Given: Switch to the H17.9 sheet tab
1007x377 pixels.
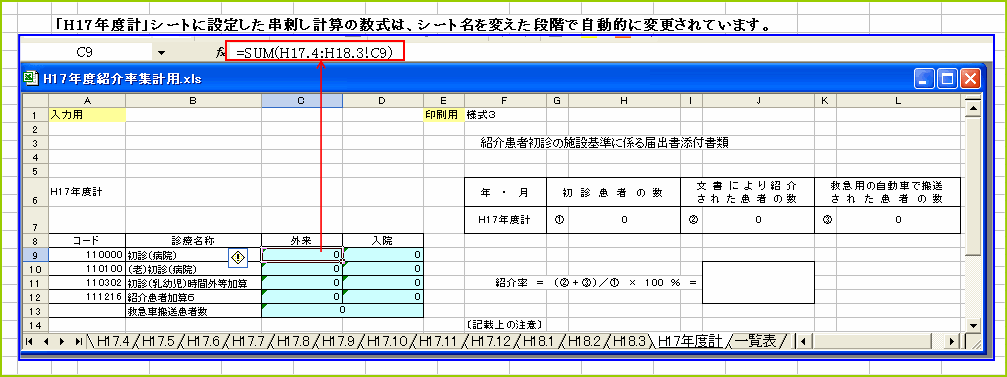Looking at the screenshot, I should point(338,341).
